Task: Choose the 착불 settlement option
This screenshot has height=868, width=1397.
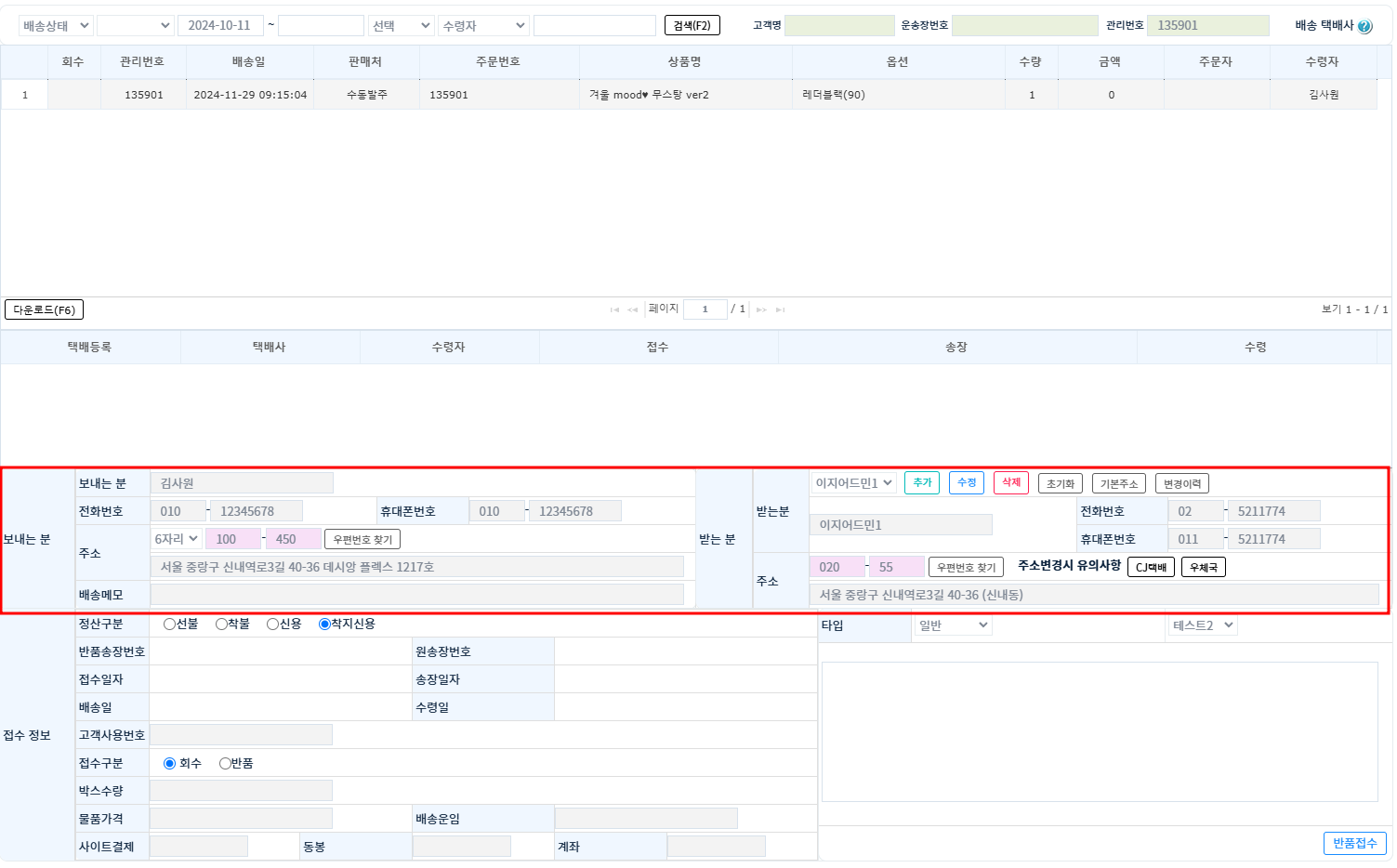Action: coord(221,625)
